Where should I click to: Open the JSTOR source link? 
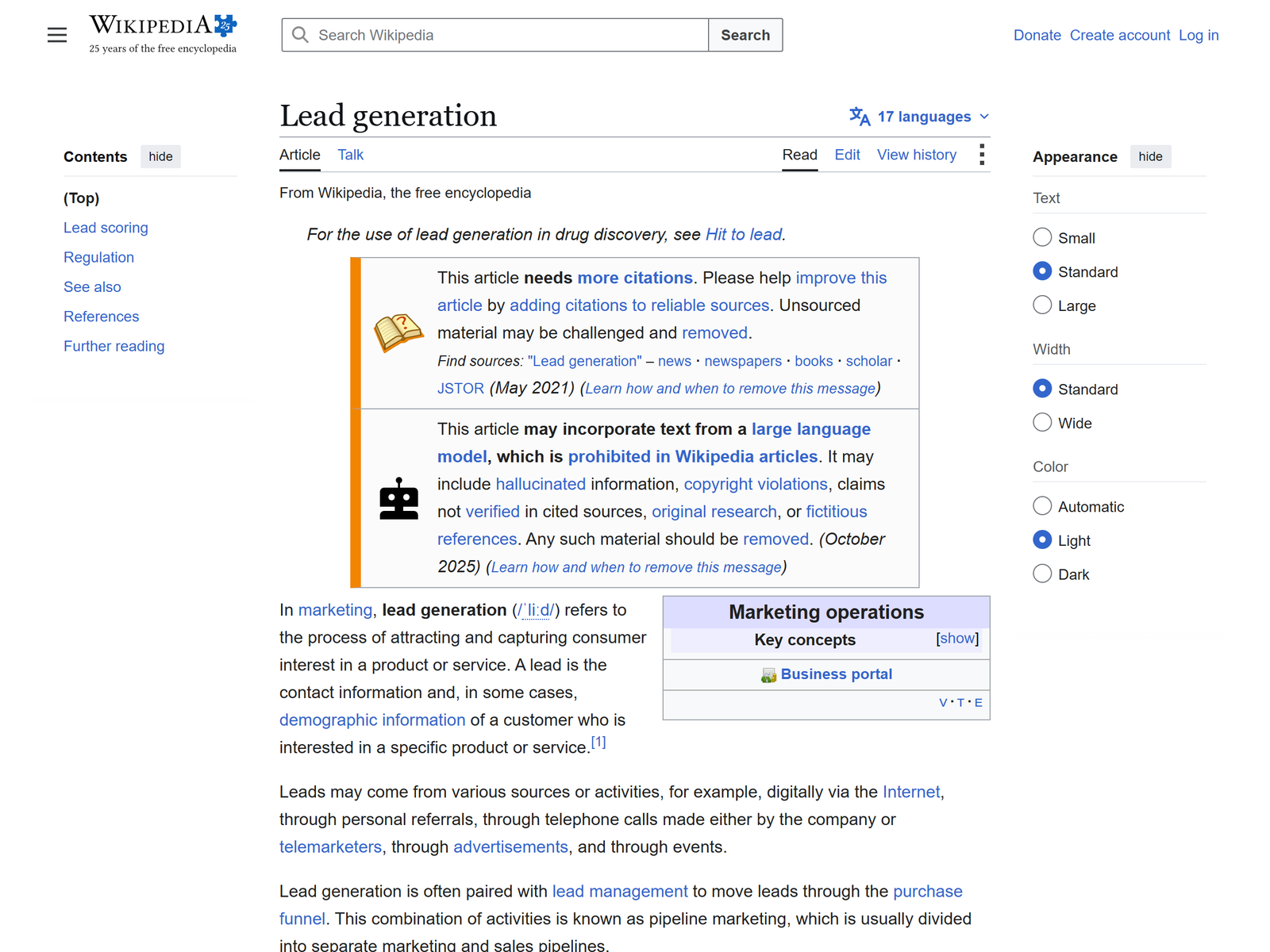click(460, 388)
